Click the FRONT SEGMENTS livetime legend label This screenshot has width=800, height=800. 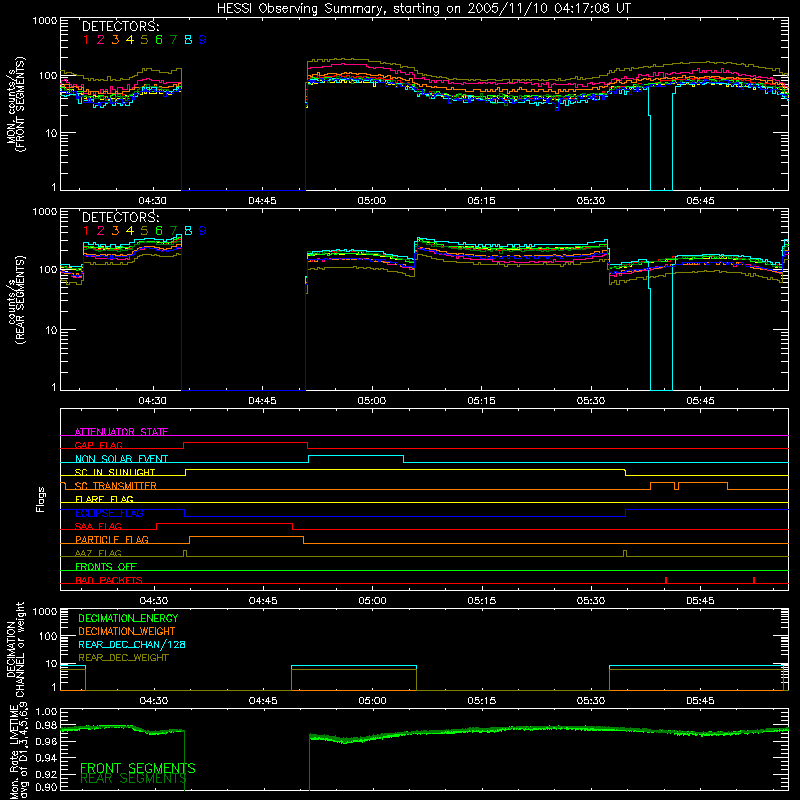click(x=138, y=768)
